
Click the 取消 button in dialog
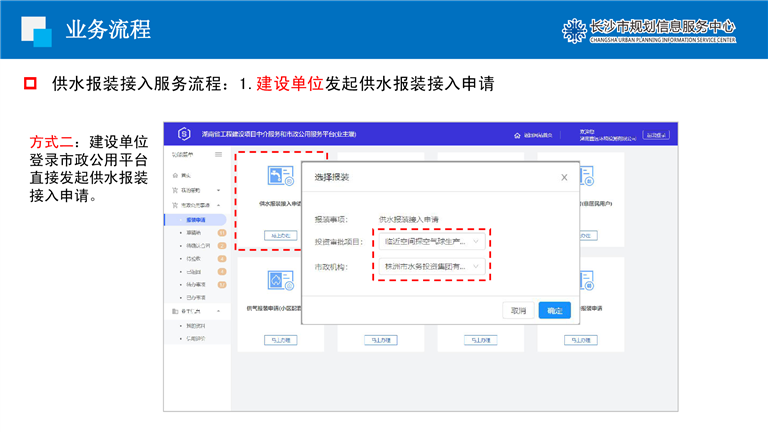tap(518, 310)
